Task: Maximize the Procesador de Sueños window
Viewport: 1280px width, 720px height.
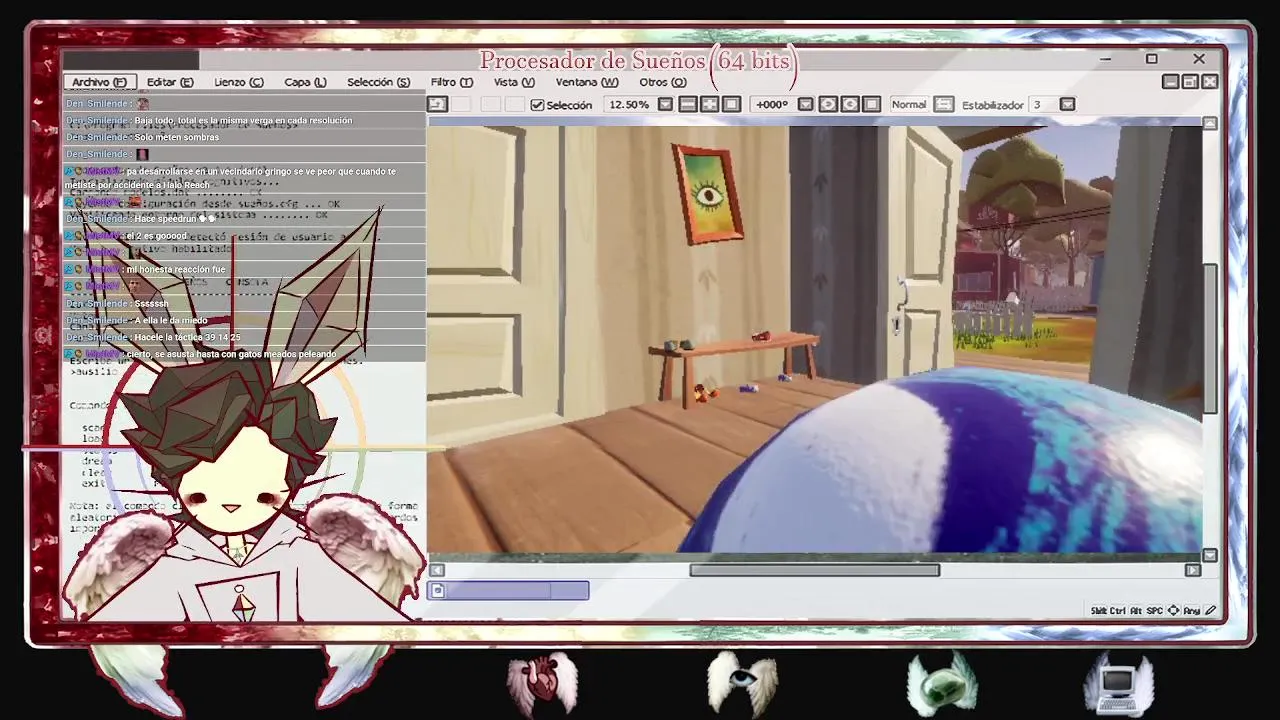Action: pyautogui.click(x=1152, y=59)
